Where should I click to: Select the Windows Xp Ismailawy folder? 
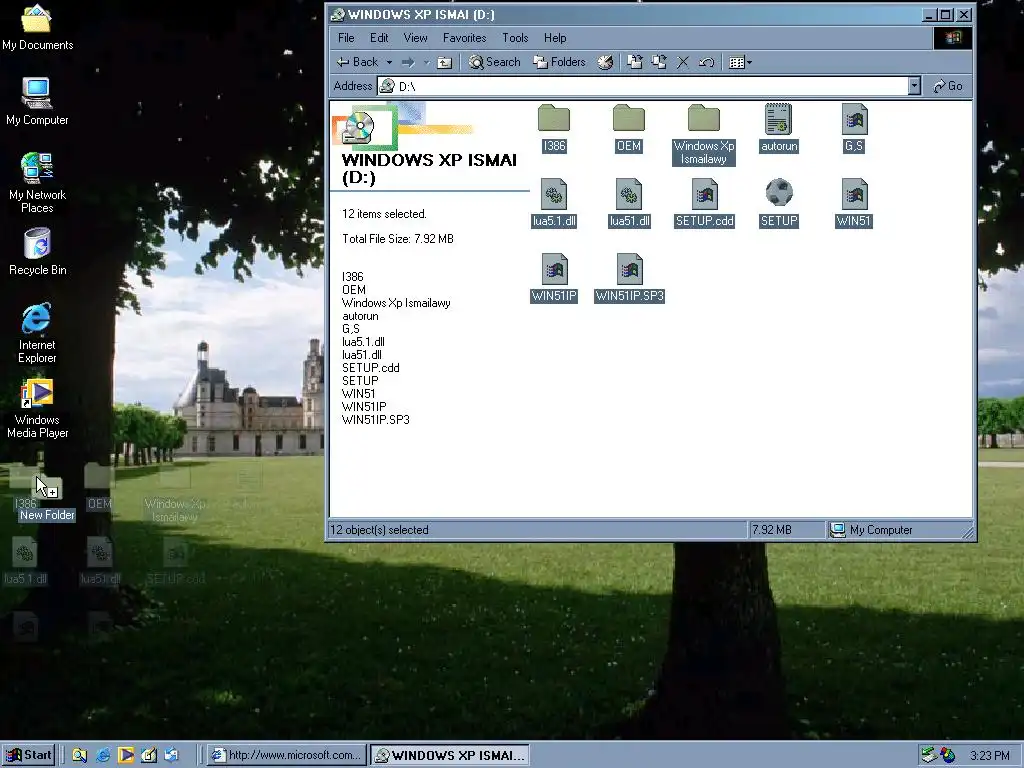[x=704, y=135]
